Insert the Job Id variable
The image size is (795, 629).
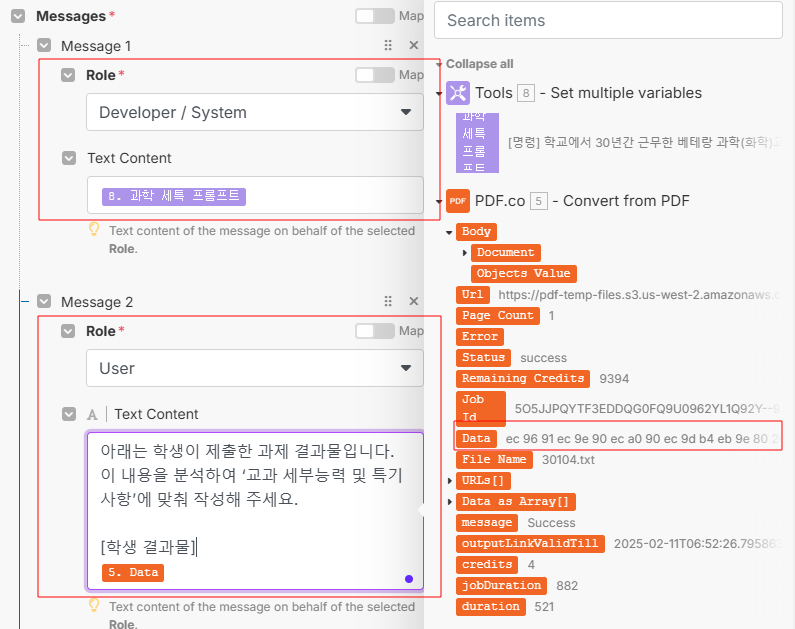pyautogui.click(x=481, y=409)
